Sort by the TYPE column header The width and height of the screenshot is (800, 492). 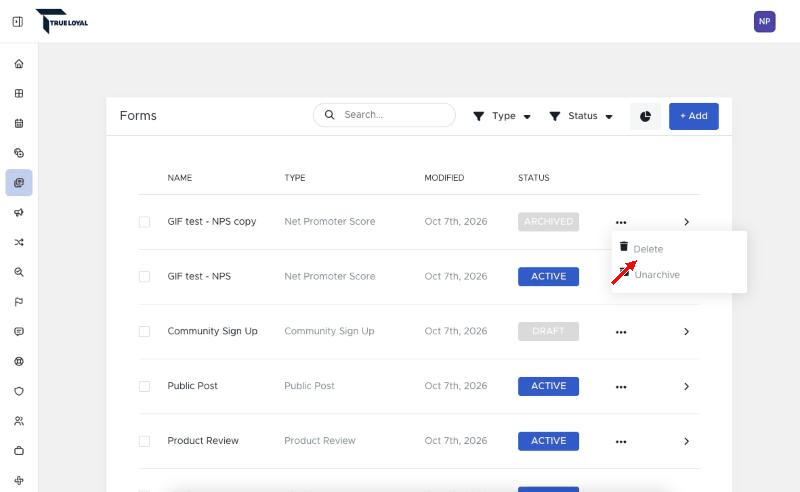pyautogui.click(x=295, y=178)
